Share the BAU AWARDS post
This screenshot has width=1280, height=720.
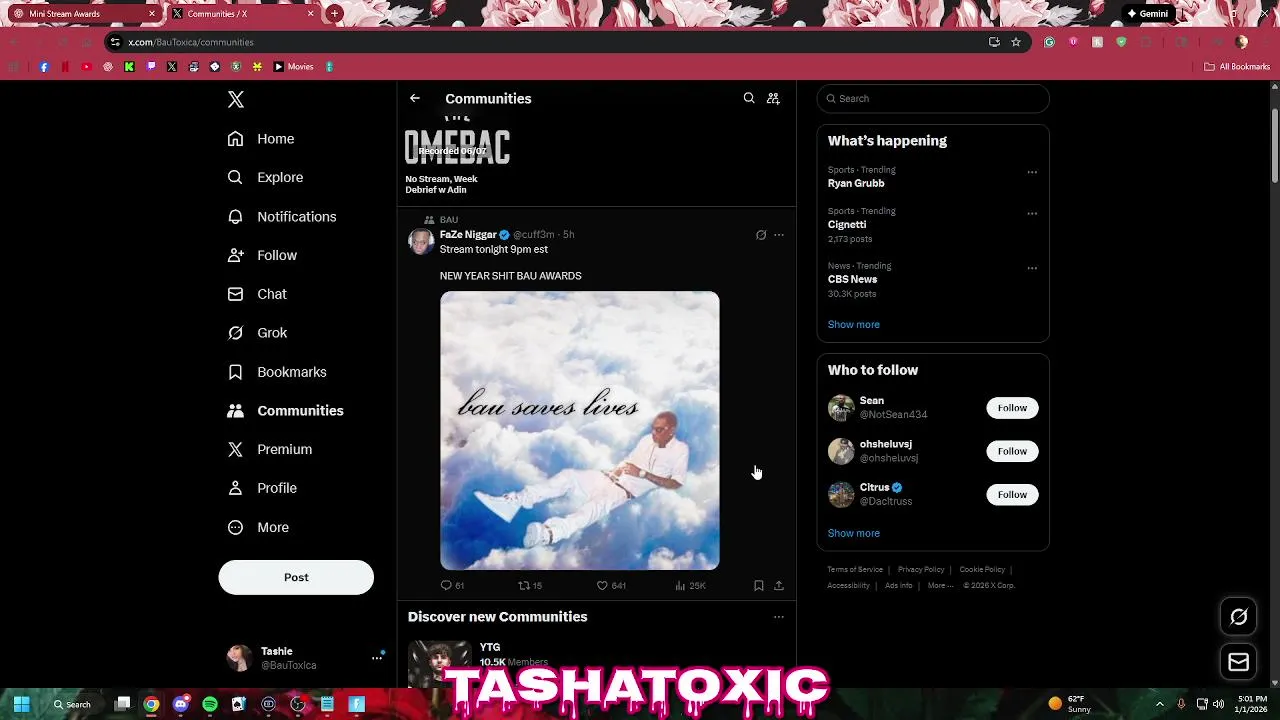point(779,586)
